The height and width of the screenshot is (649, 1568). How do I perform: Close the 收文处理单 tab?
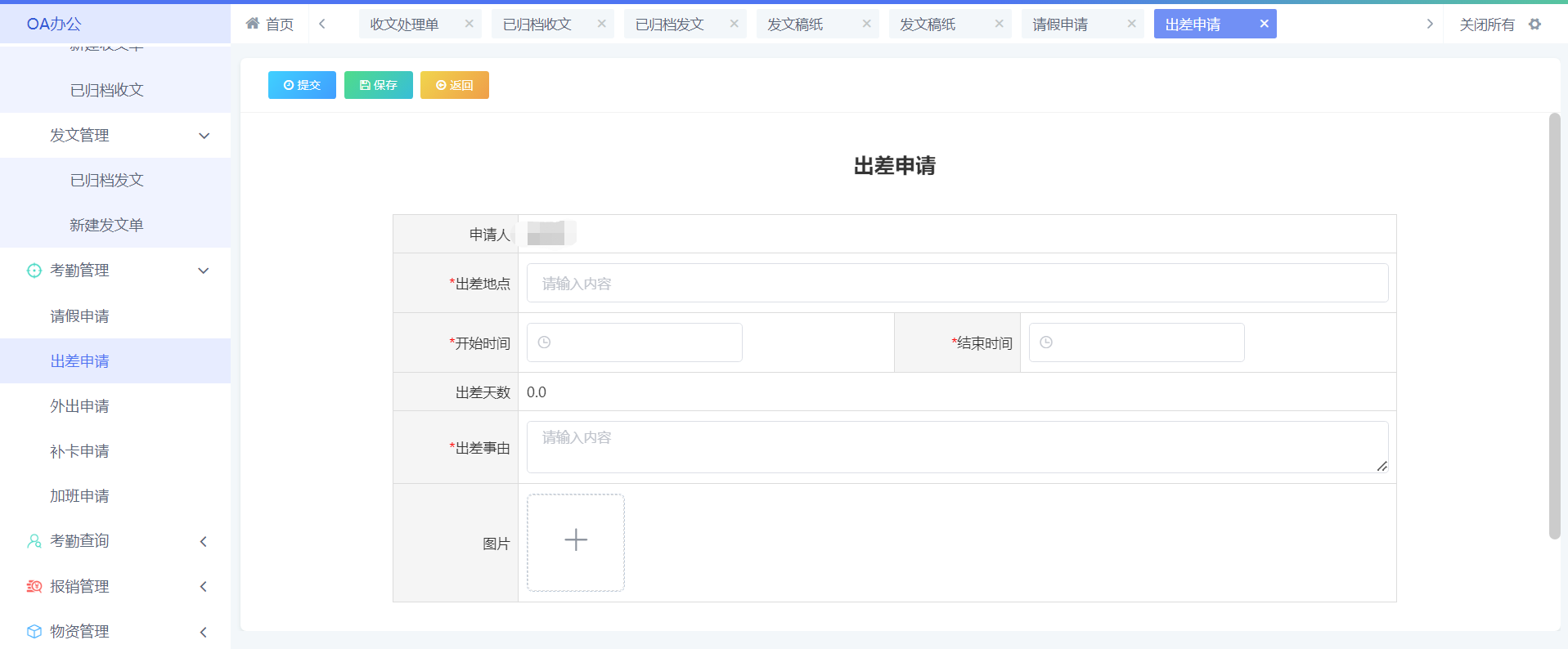coord(469,24)
